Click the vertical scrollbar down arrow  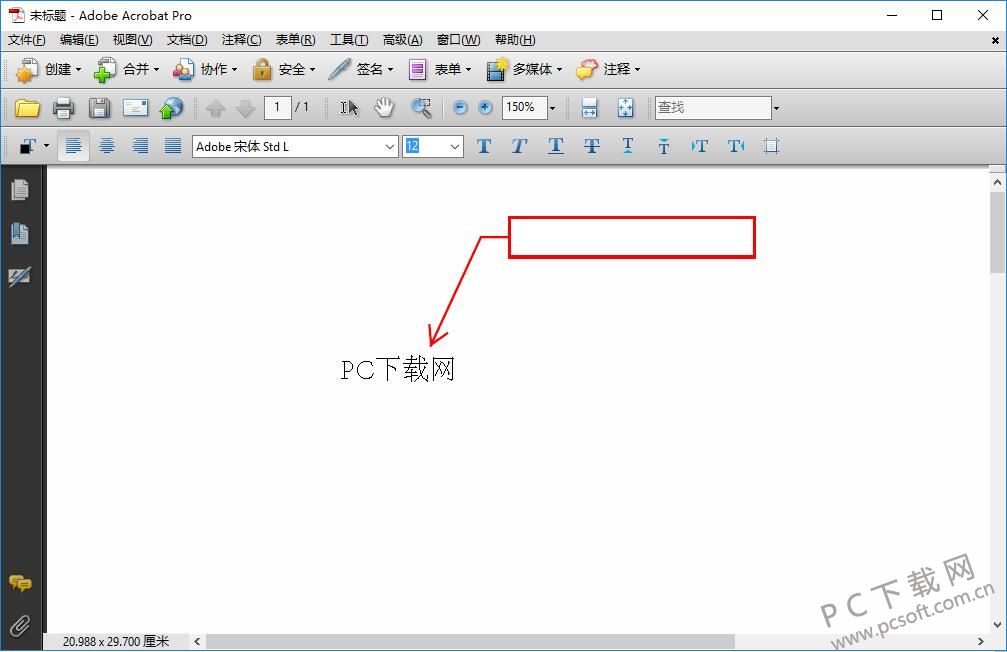point(997,624)
